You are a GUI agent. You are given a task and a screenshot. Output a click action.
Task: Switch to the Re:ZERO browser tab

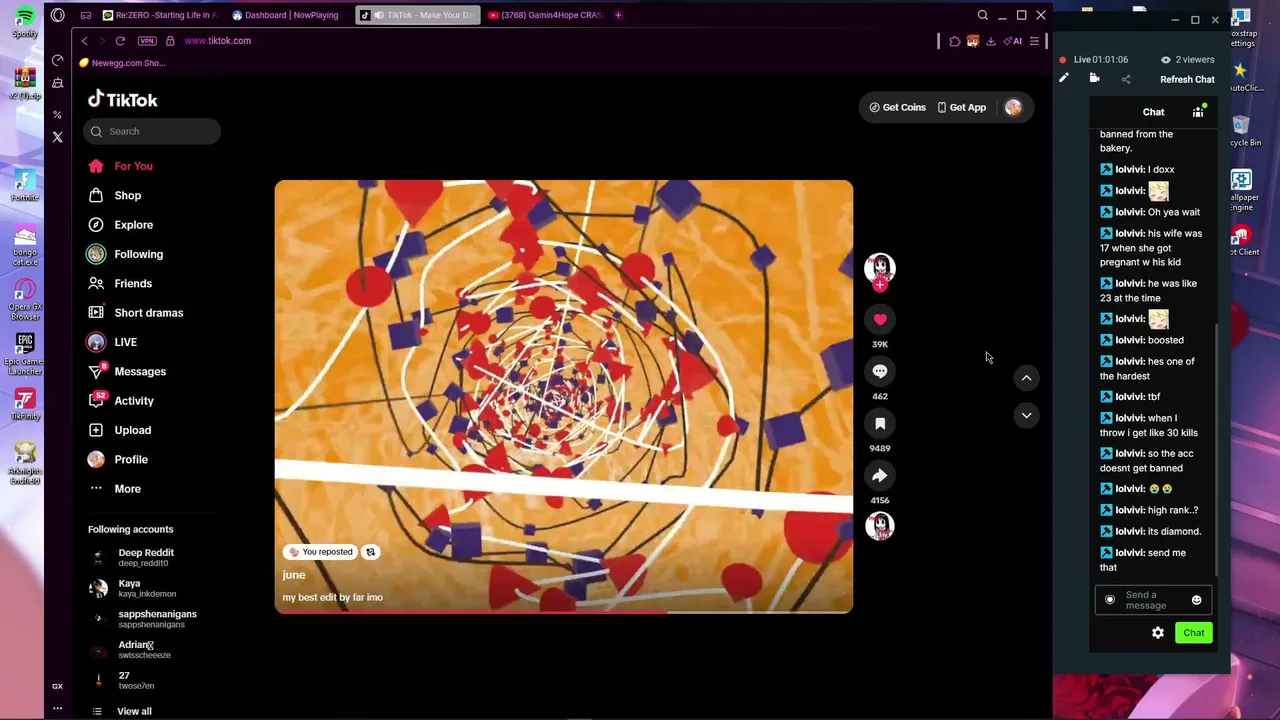(161, 15)
